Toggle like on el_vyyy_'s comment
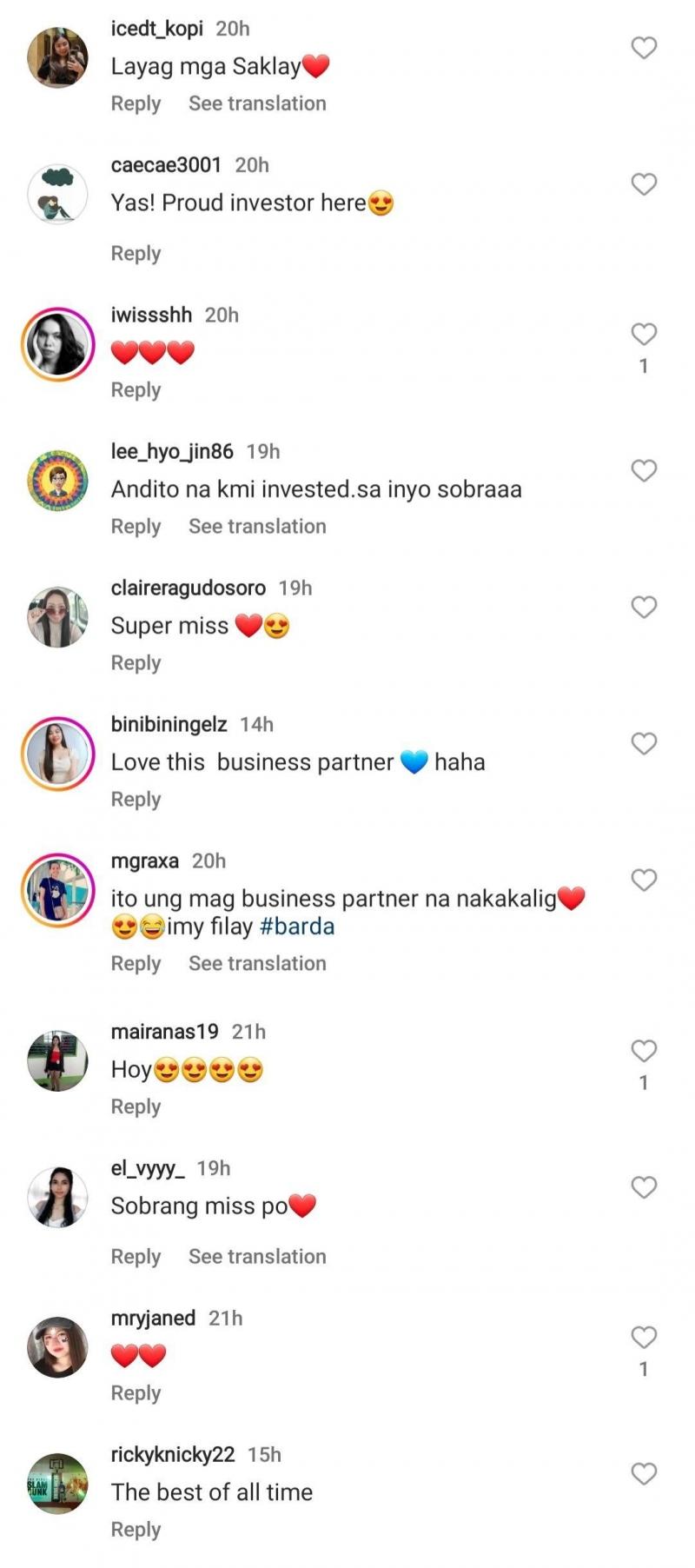The width and height of the screenshot is (695, 1568). coord(644,1187)
